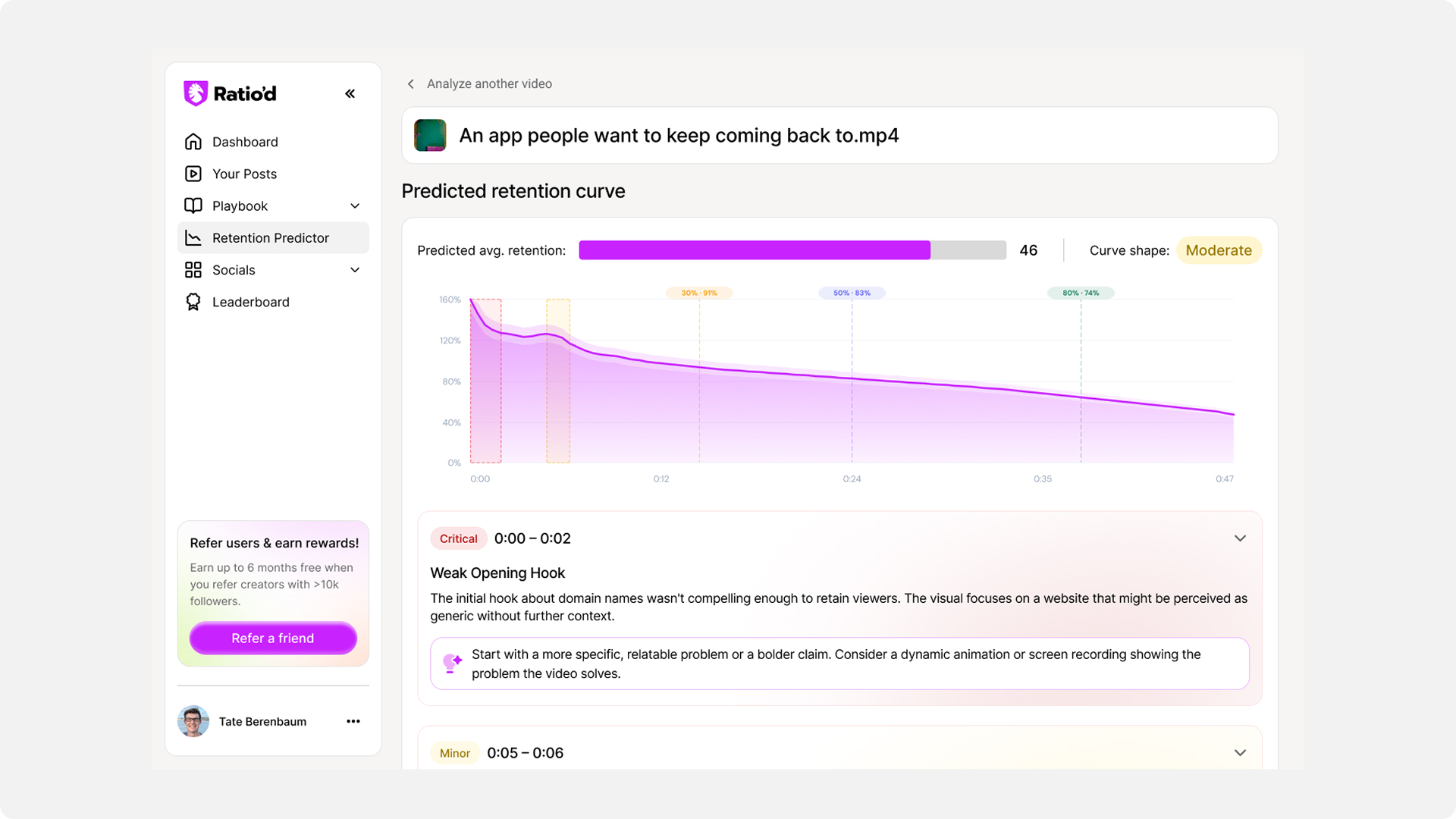Click the lightbulb suggestion icon
This screenshot has height=819, width=1456.
[x=452, y=664]
